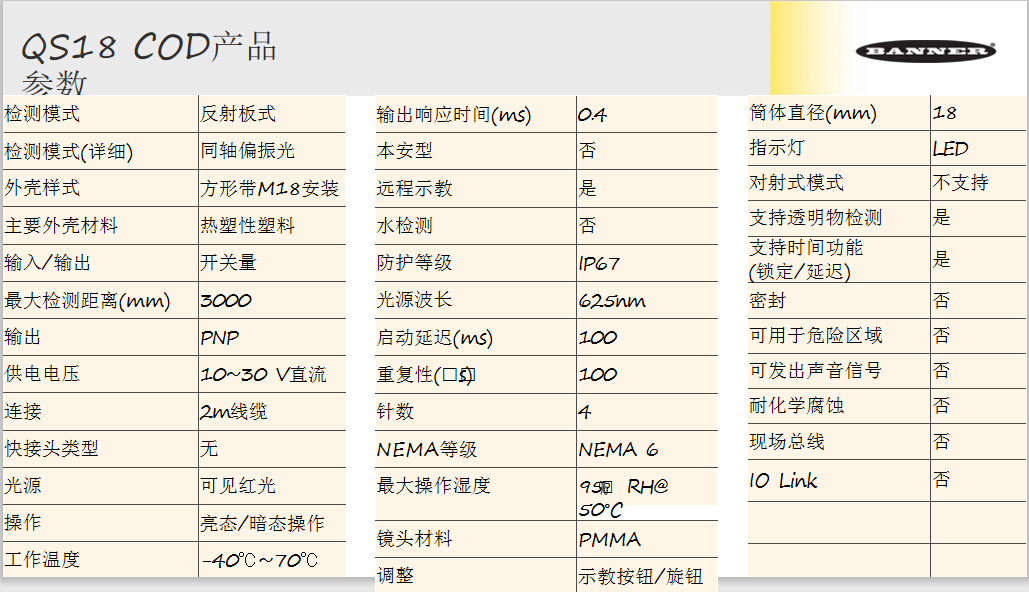Select the '镜头材料' label

[414, 539]
